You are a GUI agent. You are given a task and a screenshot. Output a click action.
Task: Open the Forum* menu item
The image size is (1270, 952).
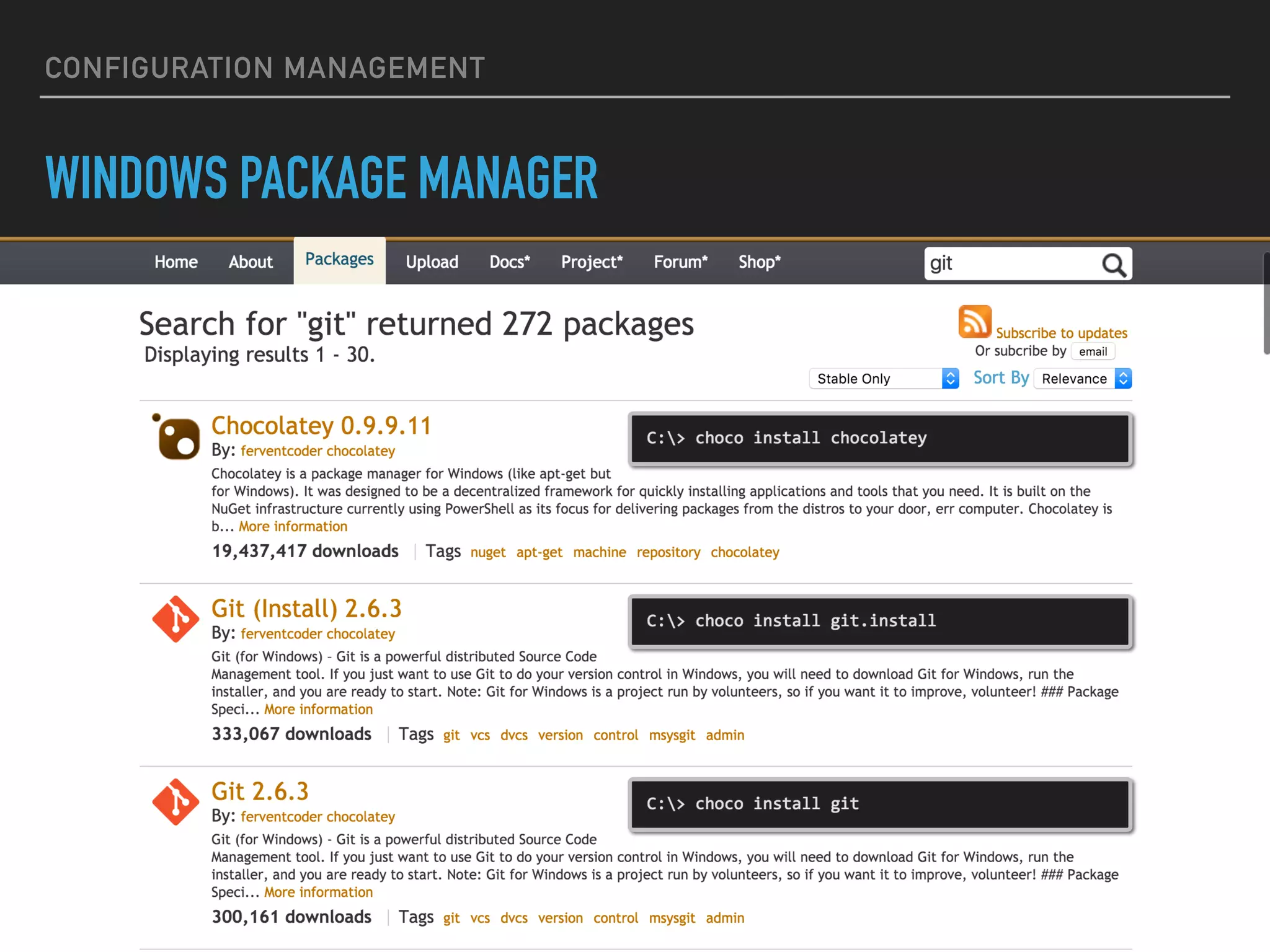pos(681,262)
